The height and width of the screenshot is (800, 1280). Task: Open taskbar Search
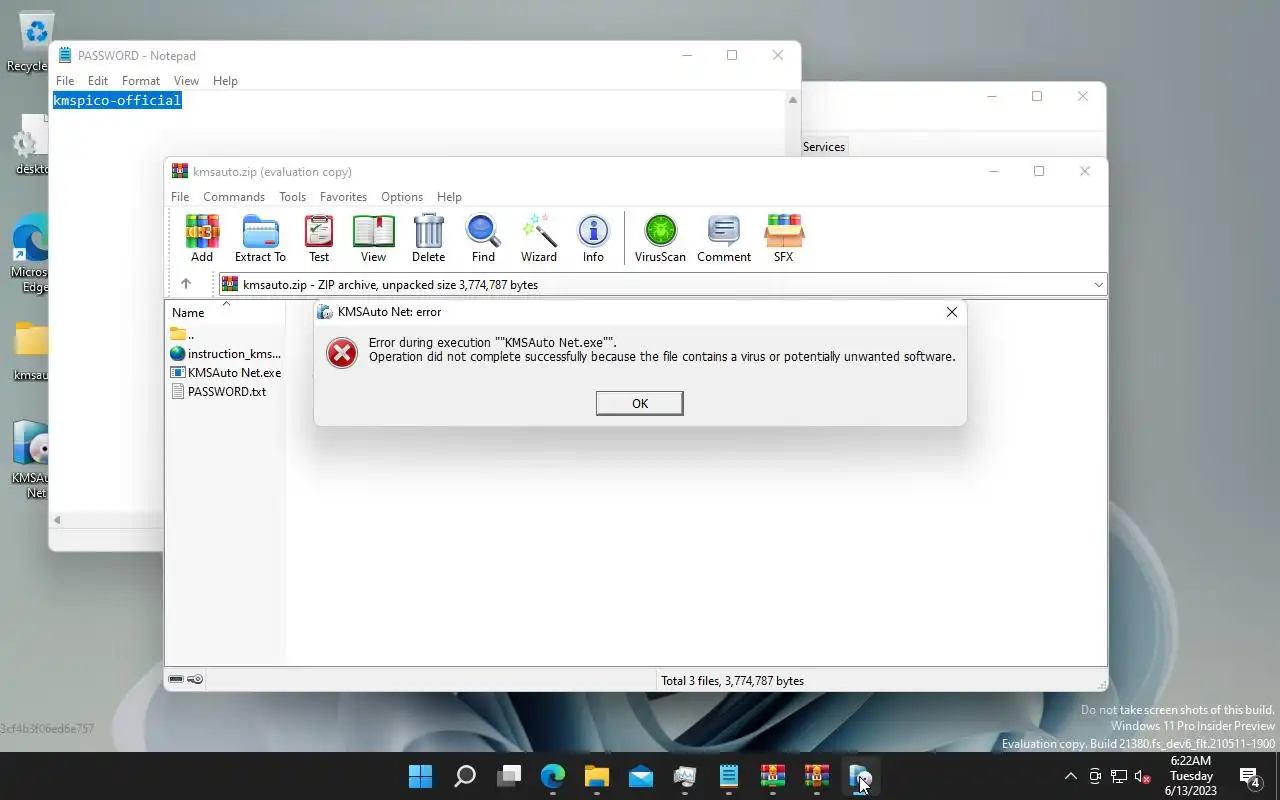coord(465,776)
